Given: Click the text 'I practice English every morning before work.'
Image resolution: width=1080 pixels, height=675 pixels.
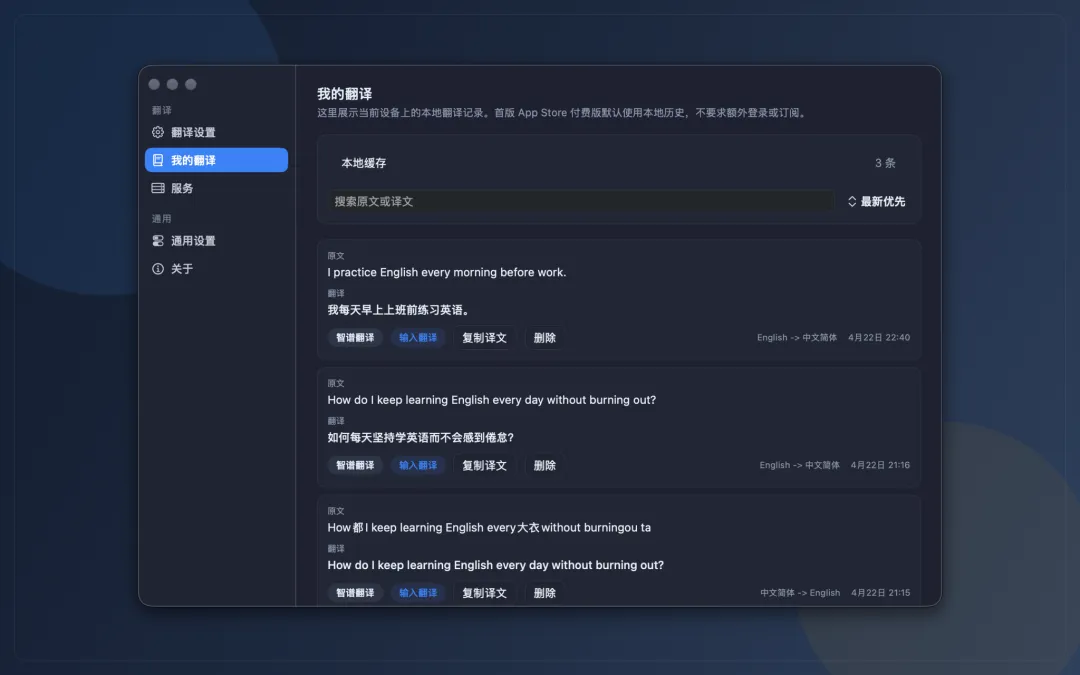Looking at the screenshot, I should [x=447, y=272].
